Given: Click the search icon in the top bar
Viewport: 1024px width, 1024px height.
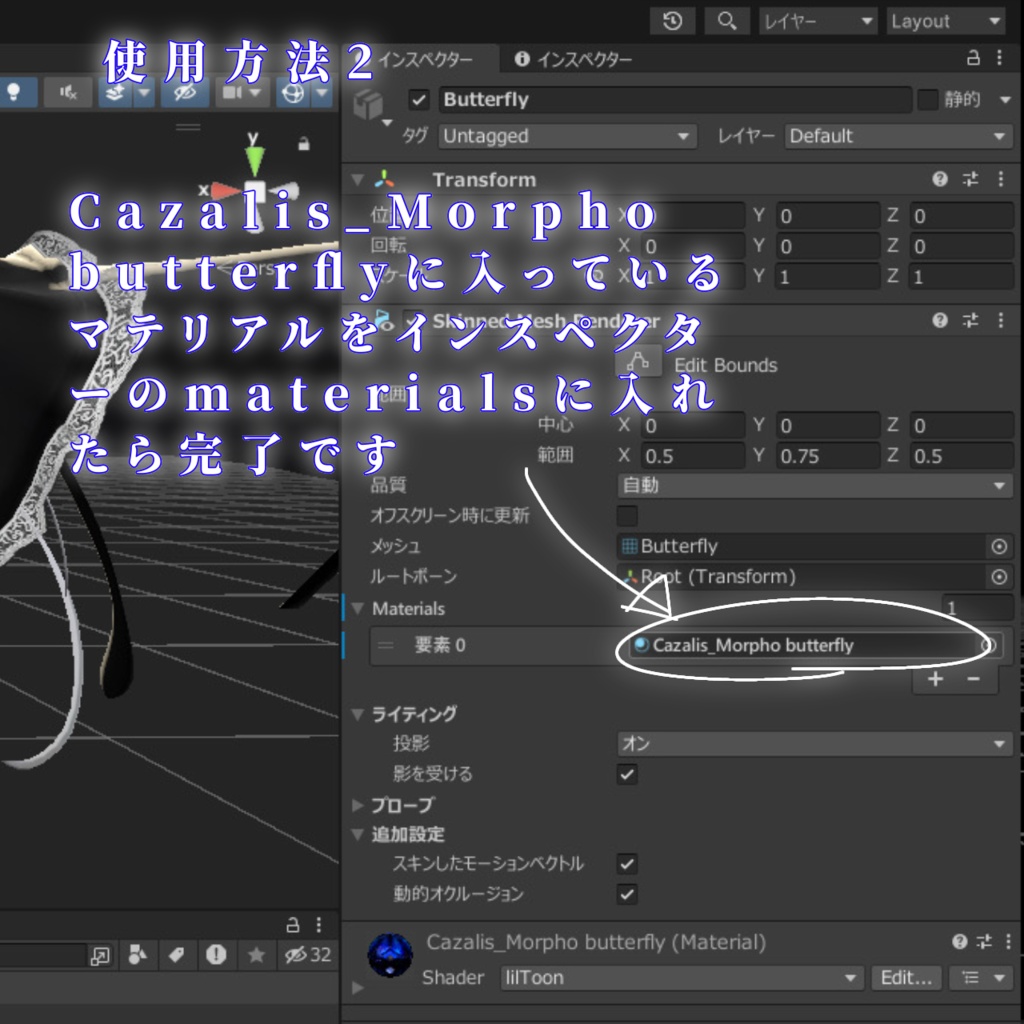Looking at the screenshot, I should pyautogui.click(x=727, y=20).
